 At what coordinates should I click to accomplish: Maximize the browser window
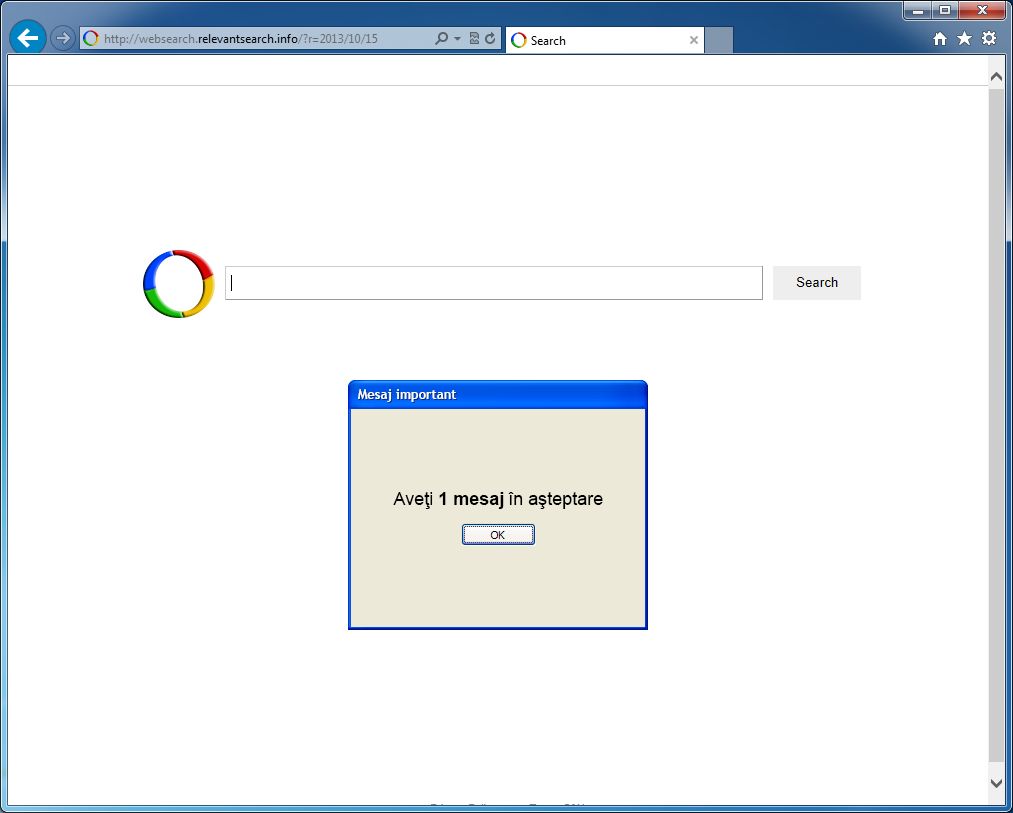pyautogui.click(x=945, y=10)
